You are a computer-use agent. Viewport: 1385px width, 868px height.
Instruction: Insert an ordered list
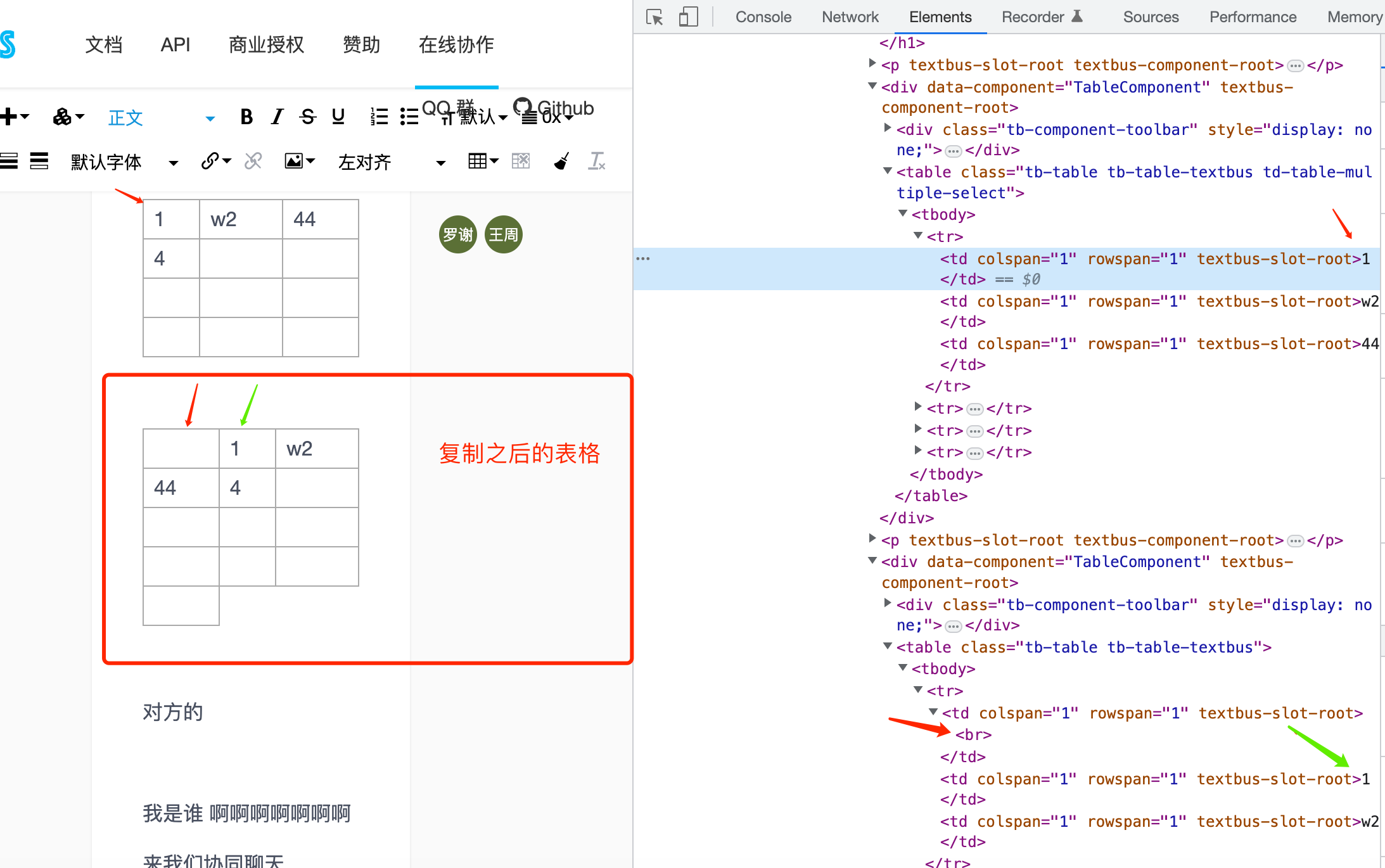pos(378,117)
